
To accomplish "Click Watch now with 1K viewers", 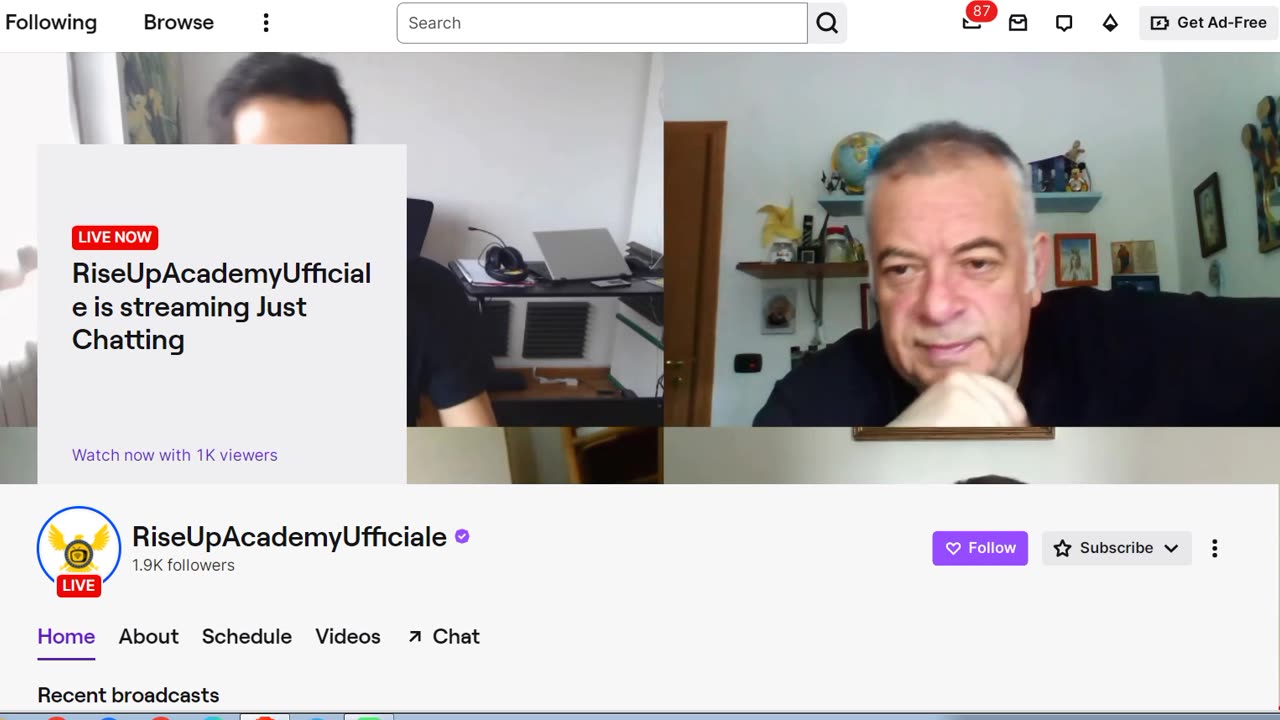I will tap(175, 455).
